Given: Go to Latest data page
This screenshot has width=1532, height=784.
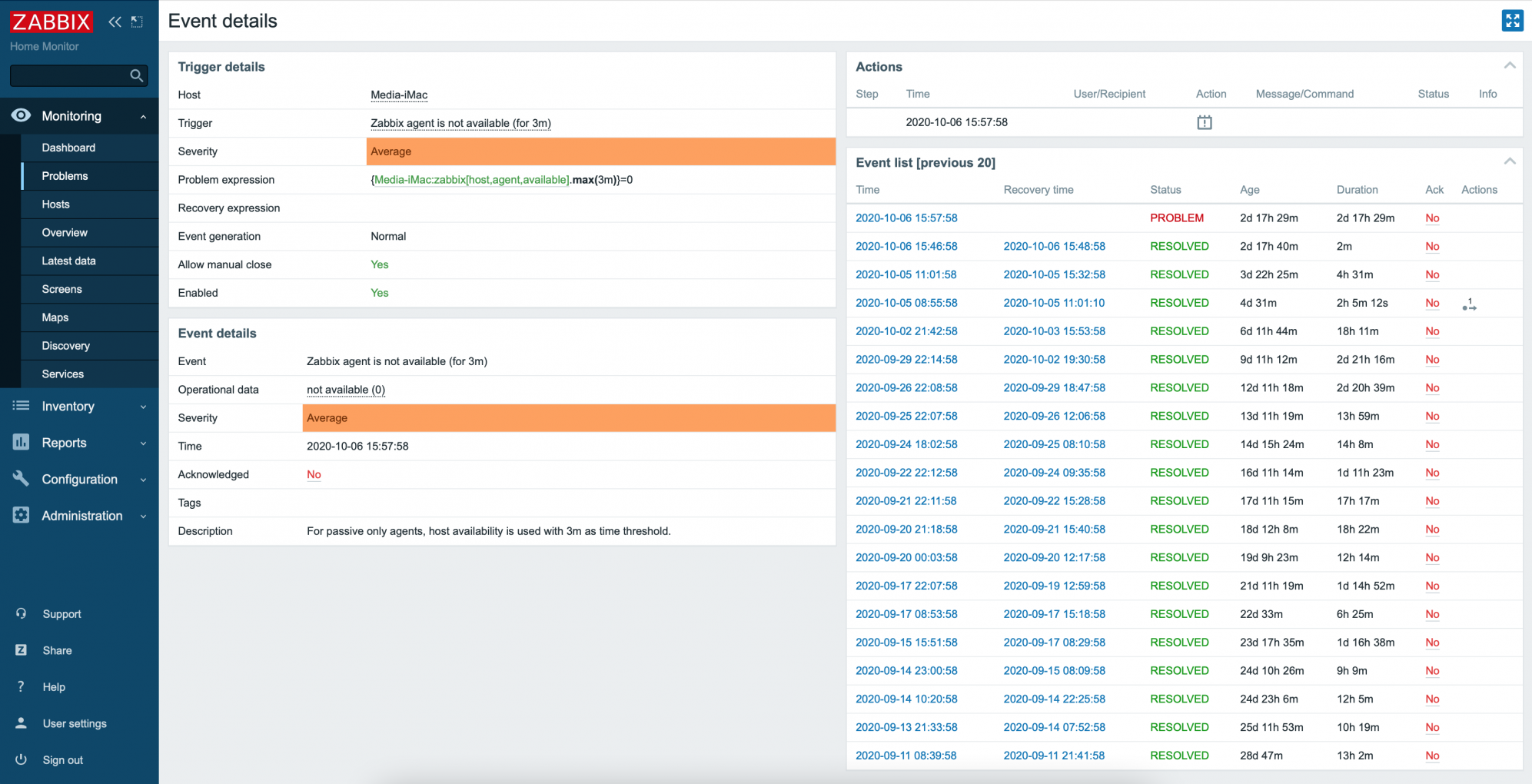Looking at the screenshot, I should [68, 261].
